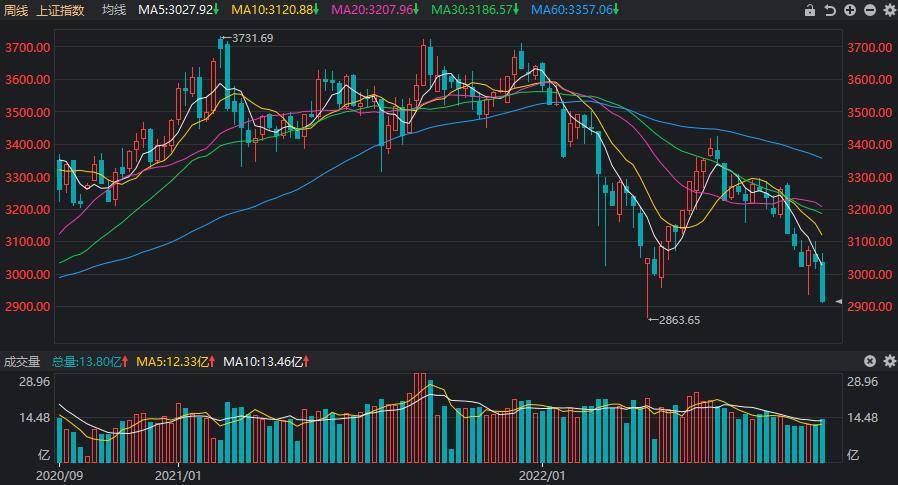Zoom out with the minus icon
Viewport: 898px width, 485px height.
(870, 10)
